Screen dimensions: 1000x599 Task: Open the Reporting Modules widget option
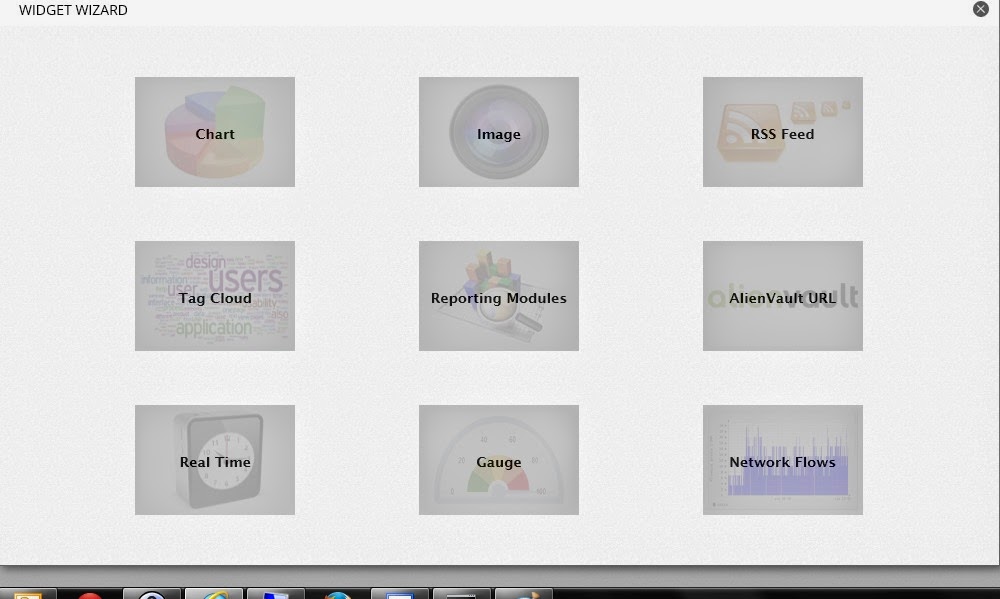(x=498, y=296)
